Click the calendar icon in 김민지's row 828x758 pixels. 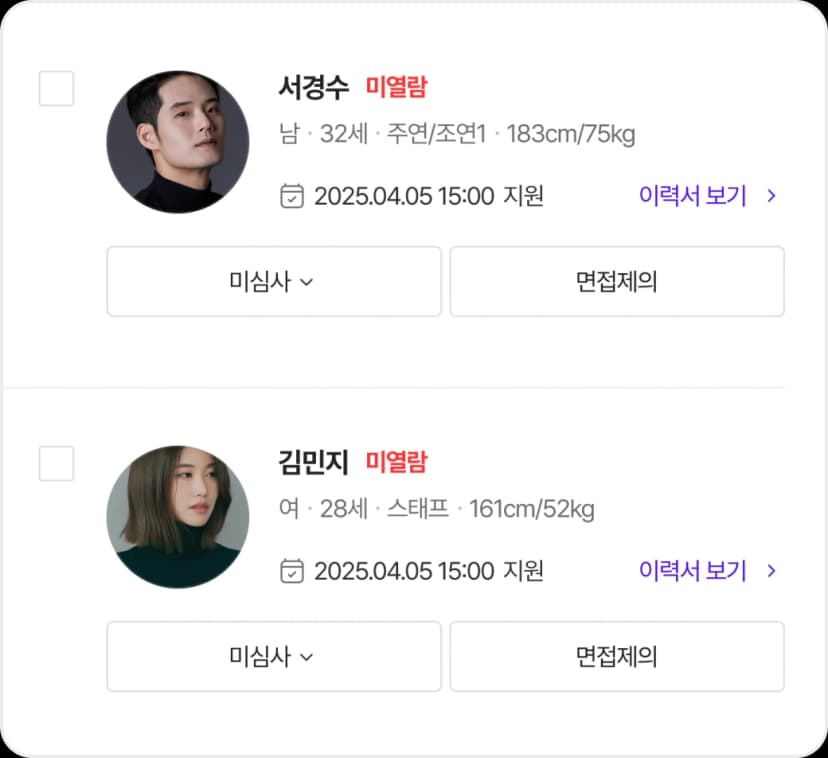coord(291,570)
